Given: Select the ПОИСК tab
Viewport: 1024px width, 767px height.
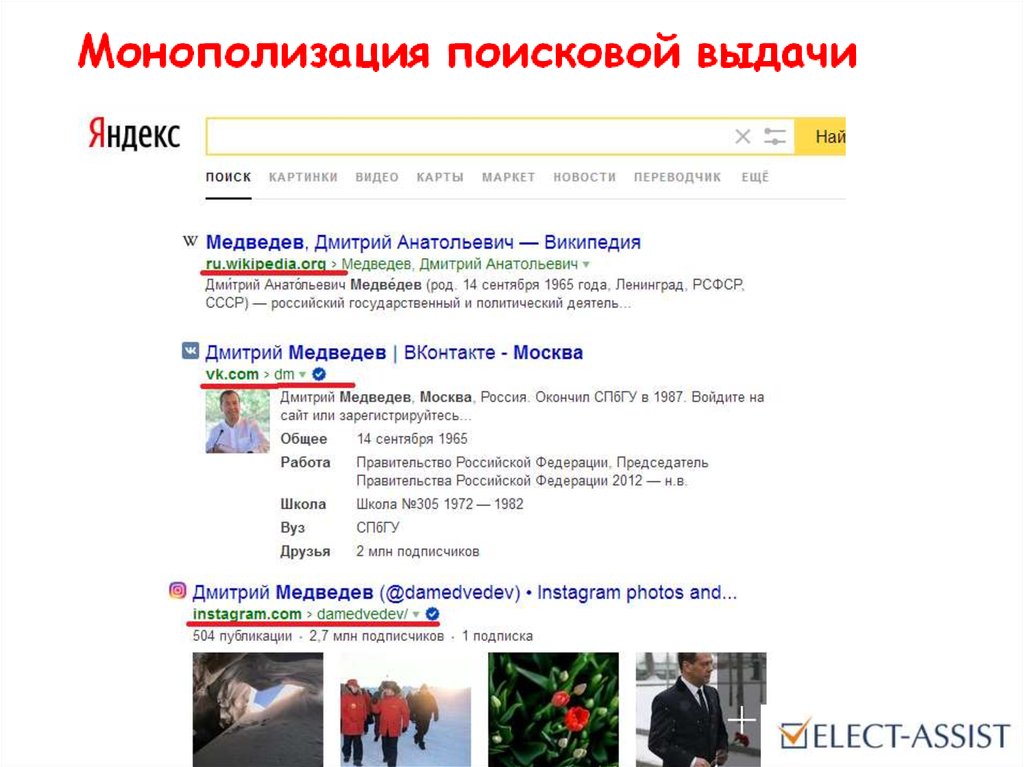Looking at the screenshot, I should 228,177.
